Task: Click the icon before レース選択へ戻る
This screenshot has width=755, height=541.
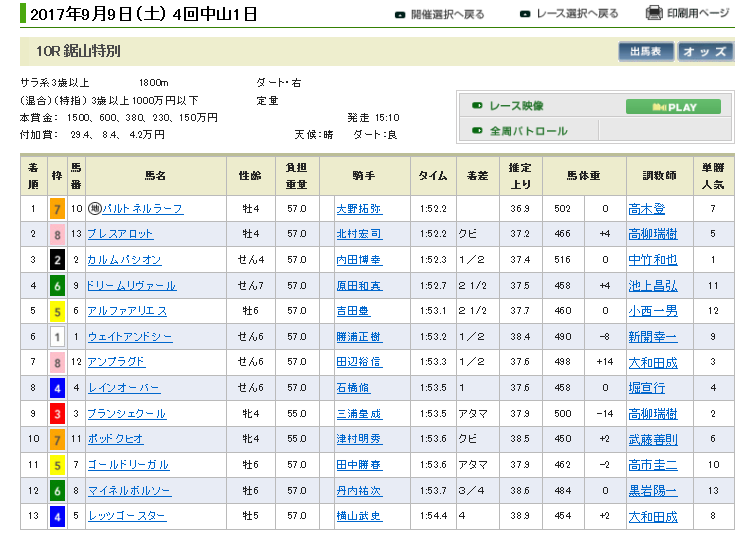Action: pyautogui.click(x=526, y=15)
